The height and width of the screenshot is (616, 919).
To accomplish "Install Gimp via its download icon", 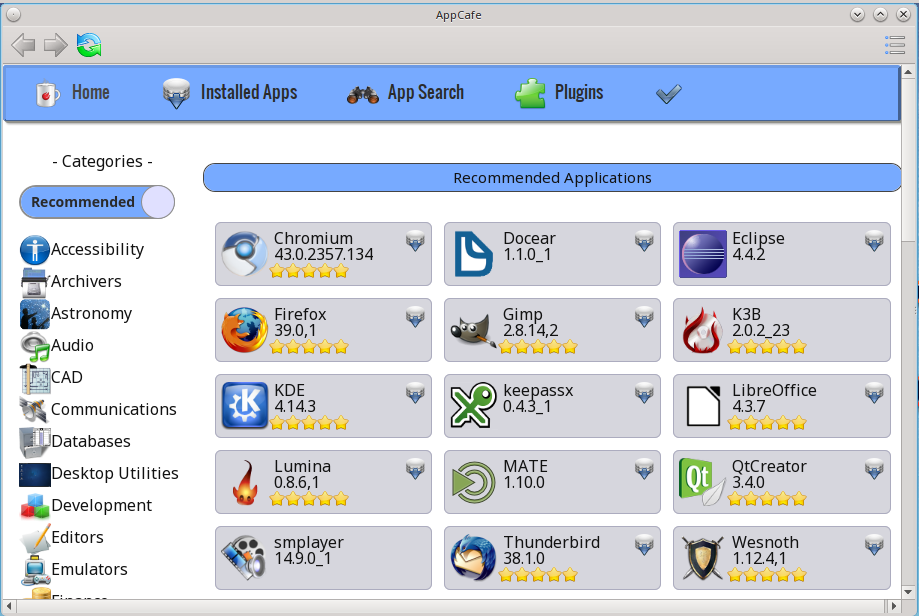I will pos(644,316).
